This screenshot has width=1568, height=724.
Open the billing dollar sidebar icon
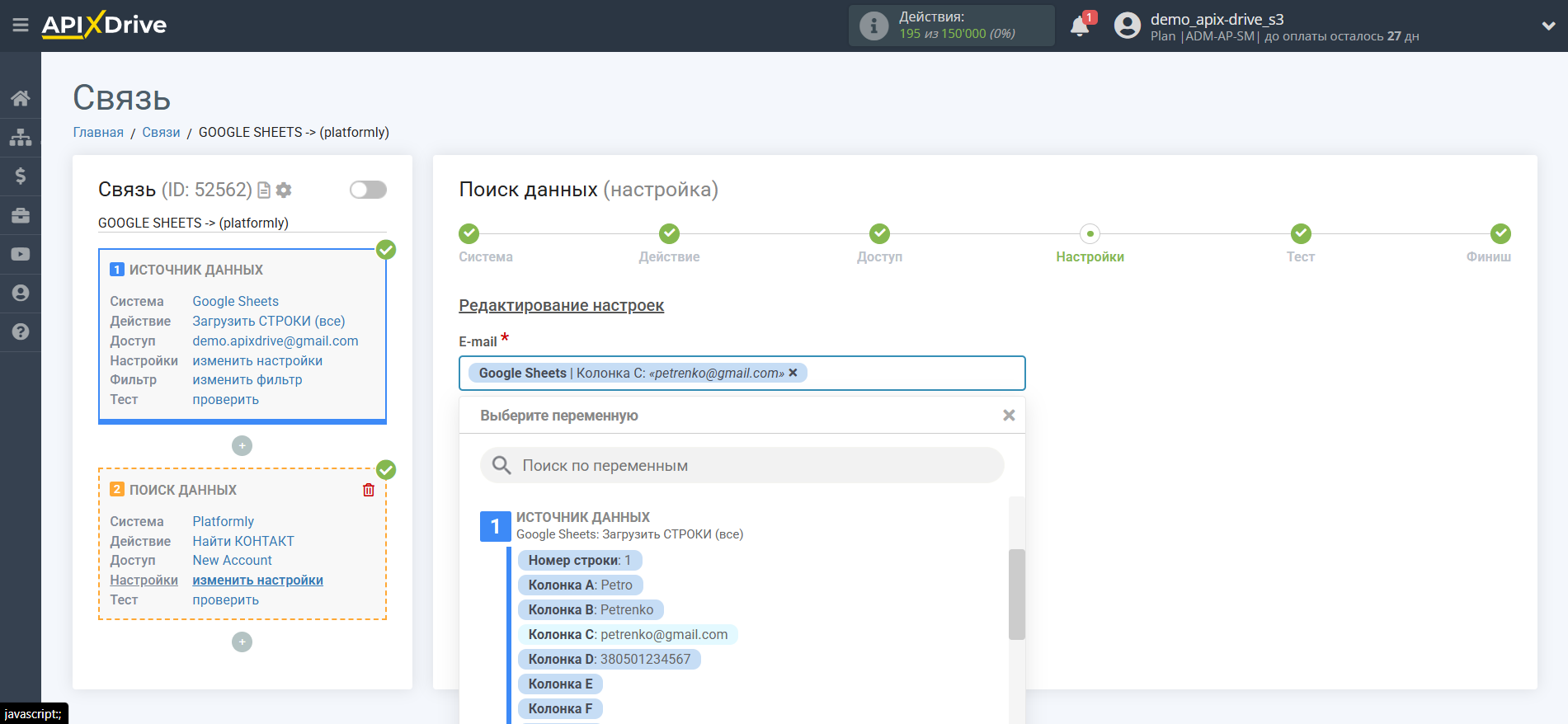pos(21,176)
